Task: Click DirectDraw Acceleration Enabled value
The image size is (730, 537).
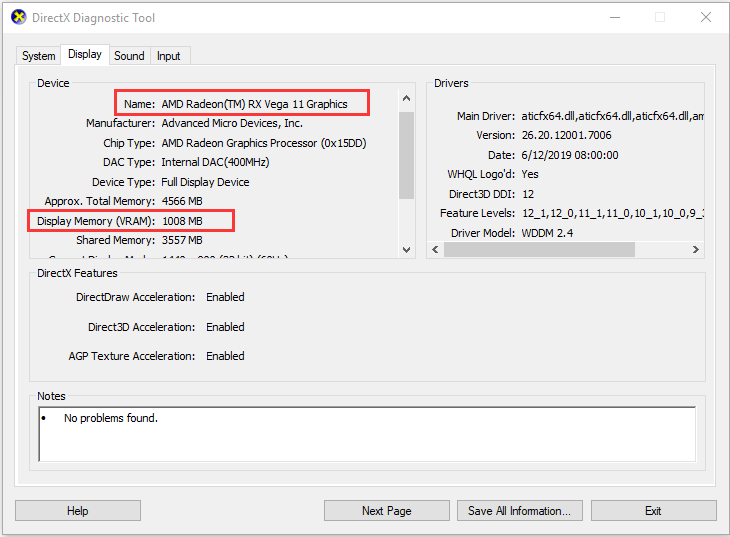Action: click(x=225, y=297)
